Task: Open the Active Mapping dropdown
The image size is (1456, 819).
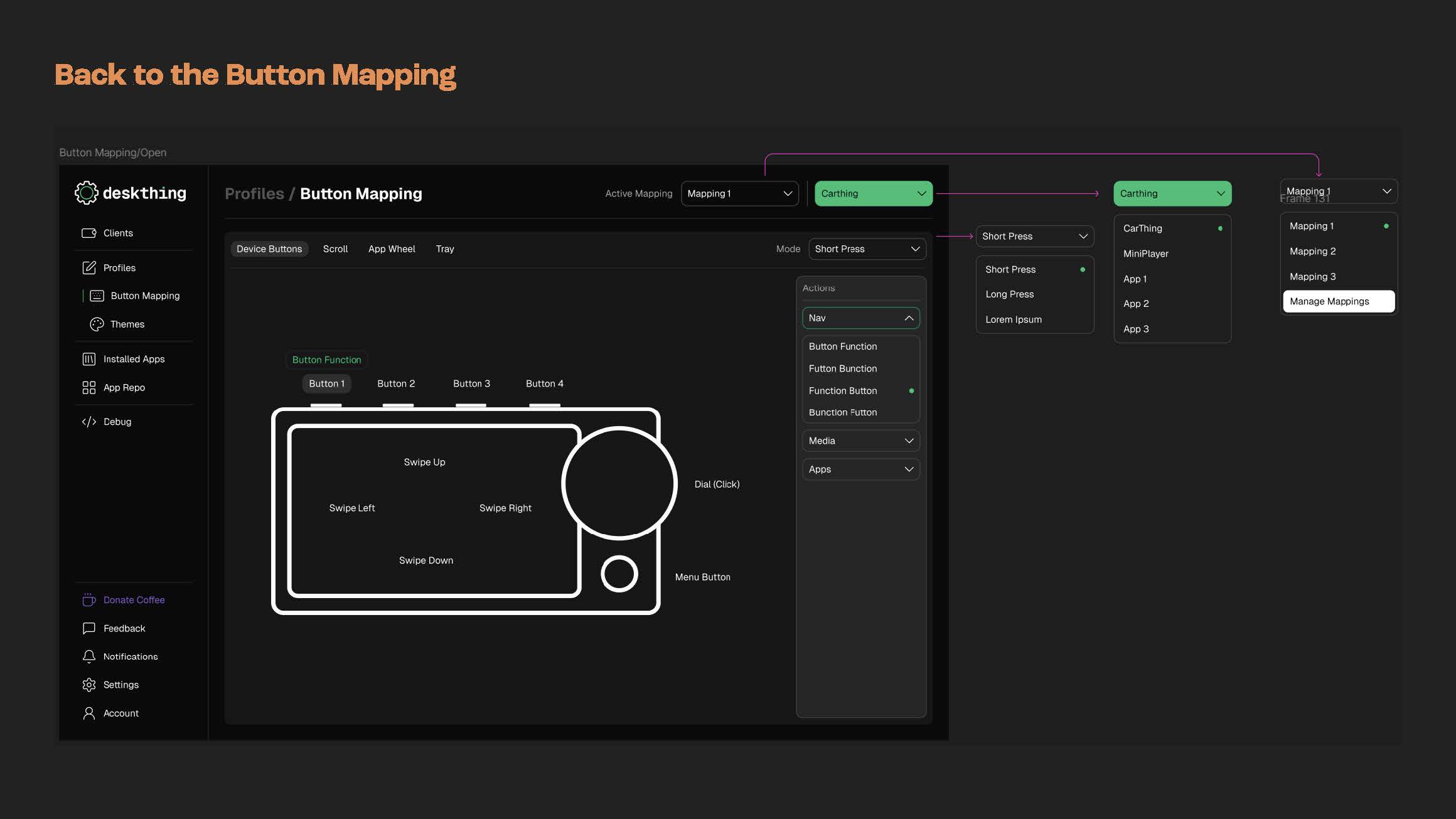Action: click(739, 193)
